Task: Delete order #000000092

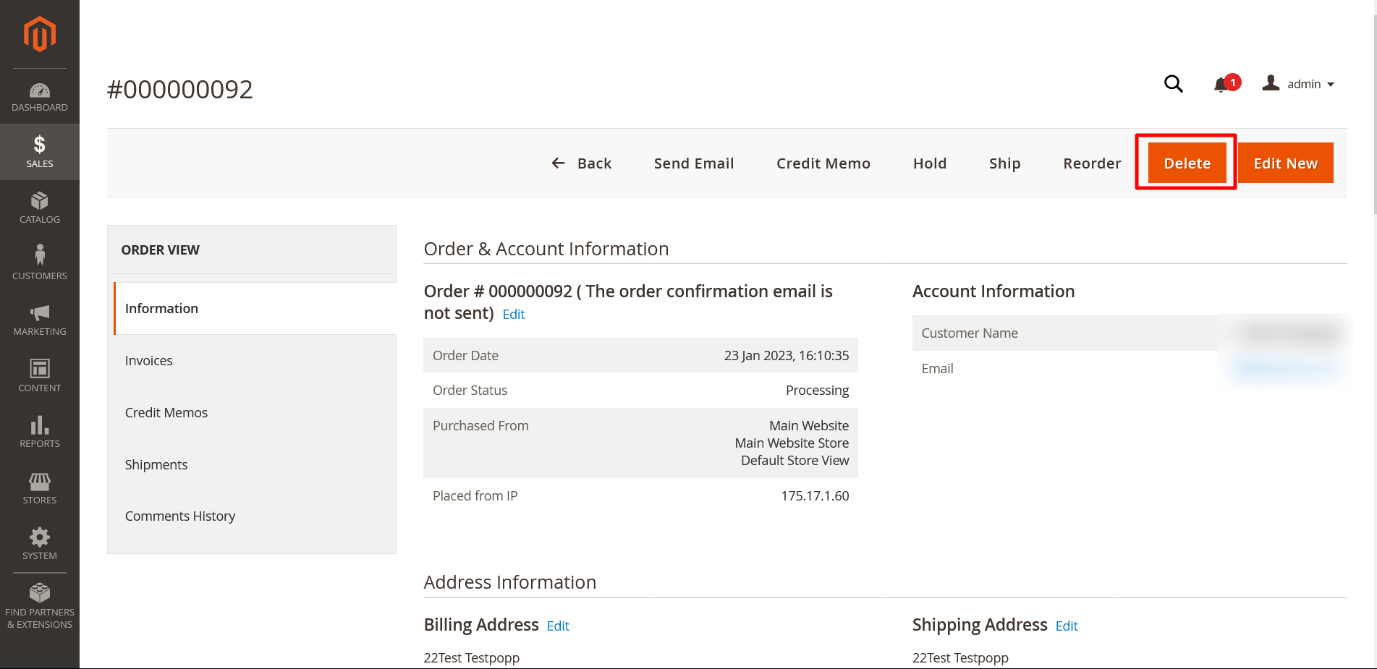Action: point(1185,162)
